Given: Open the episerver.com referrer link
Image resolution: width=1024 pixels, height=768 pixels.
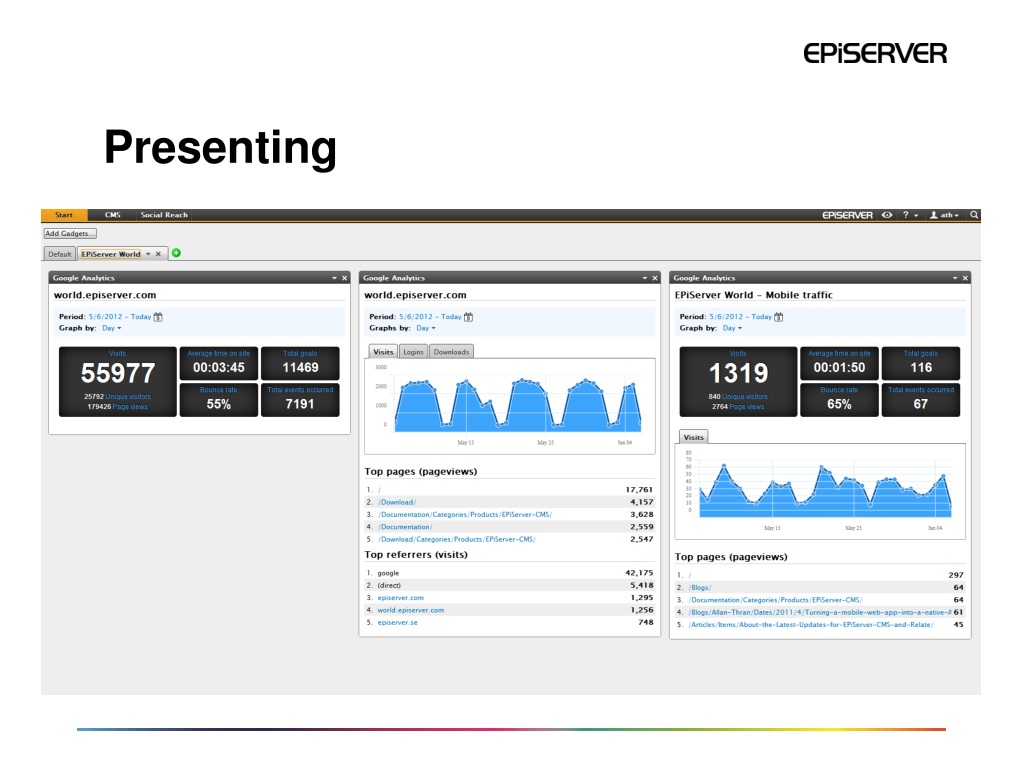Looking at the screenshot, I should coord(400,598).
